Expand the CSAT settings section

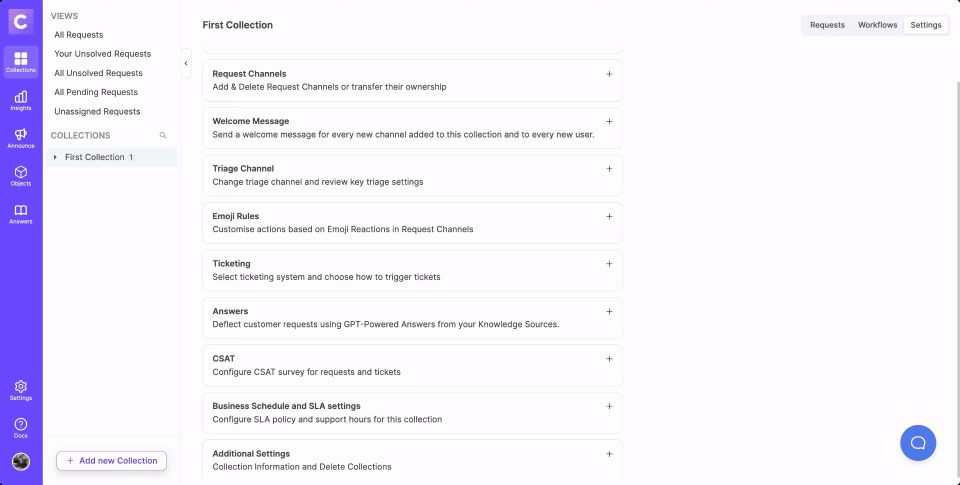[x=609, y=359]
